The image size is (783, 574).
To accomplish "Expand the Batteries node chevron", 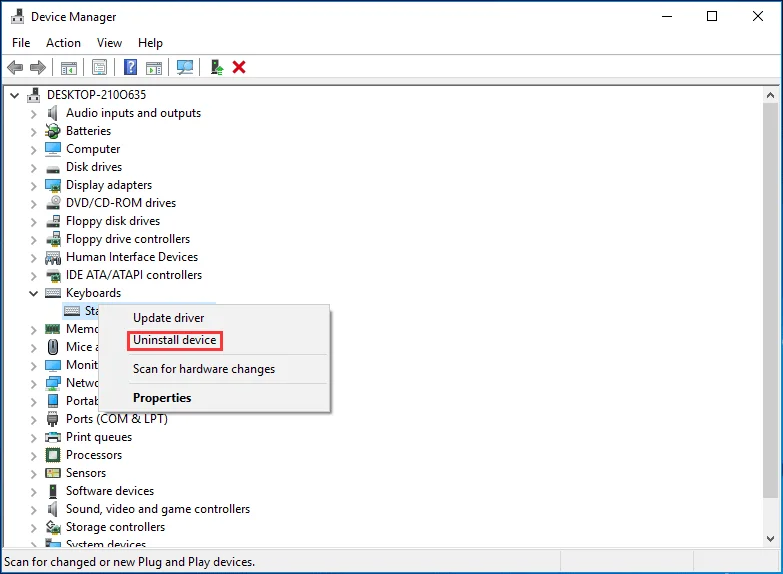I will tap(33, 132).
